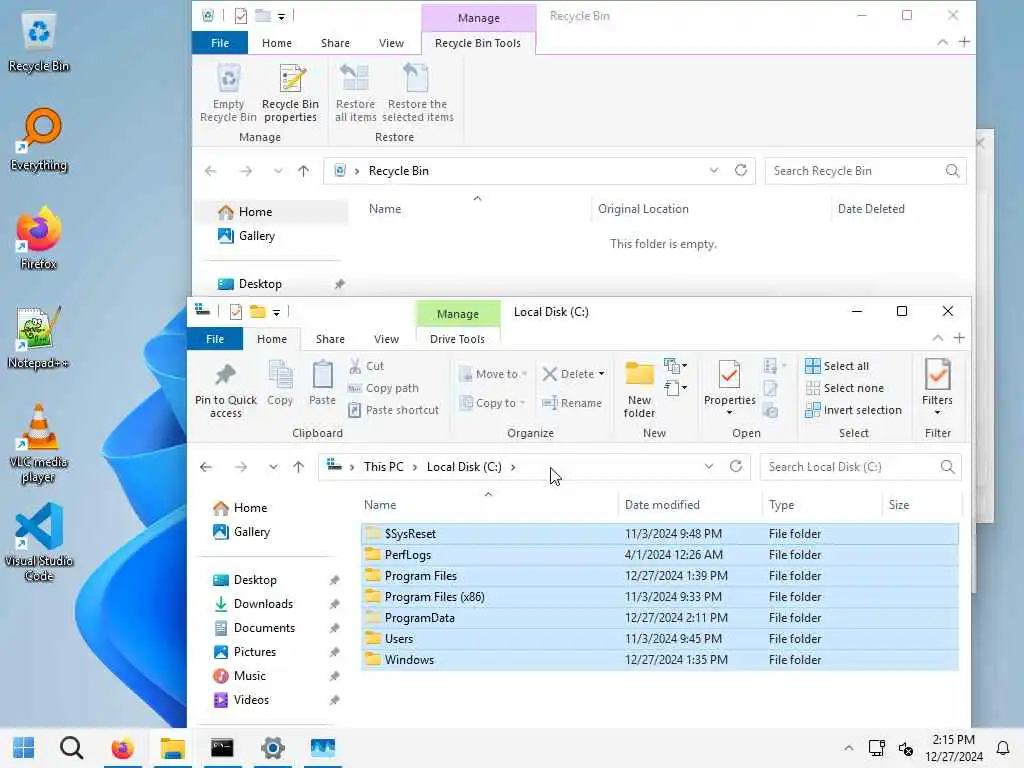1024x768 pixels.
Task: Select the Windows folder
Action: point(660,660)
